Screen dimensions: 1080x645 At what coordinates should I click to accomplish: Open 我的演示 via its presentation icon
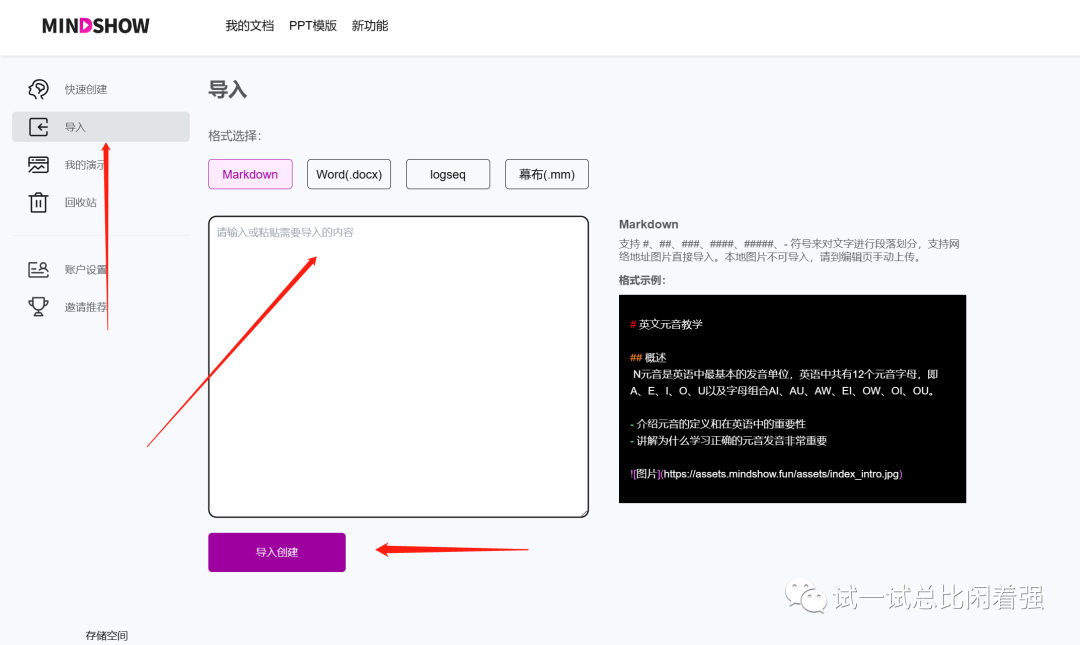point(38,164)
